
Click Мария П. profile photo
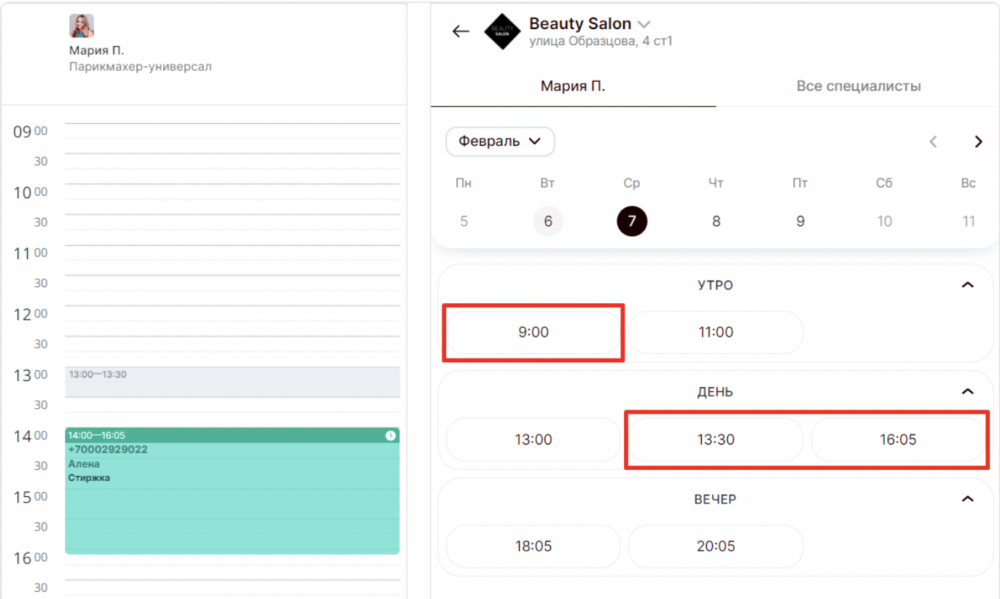82,26
